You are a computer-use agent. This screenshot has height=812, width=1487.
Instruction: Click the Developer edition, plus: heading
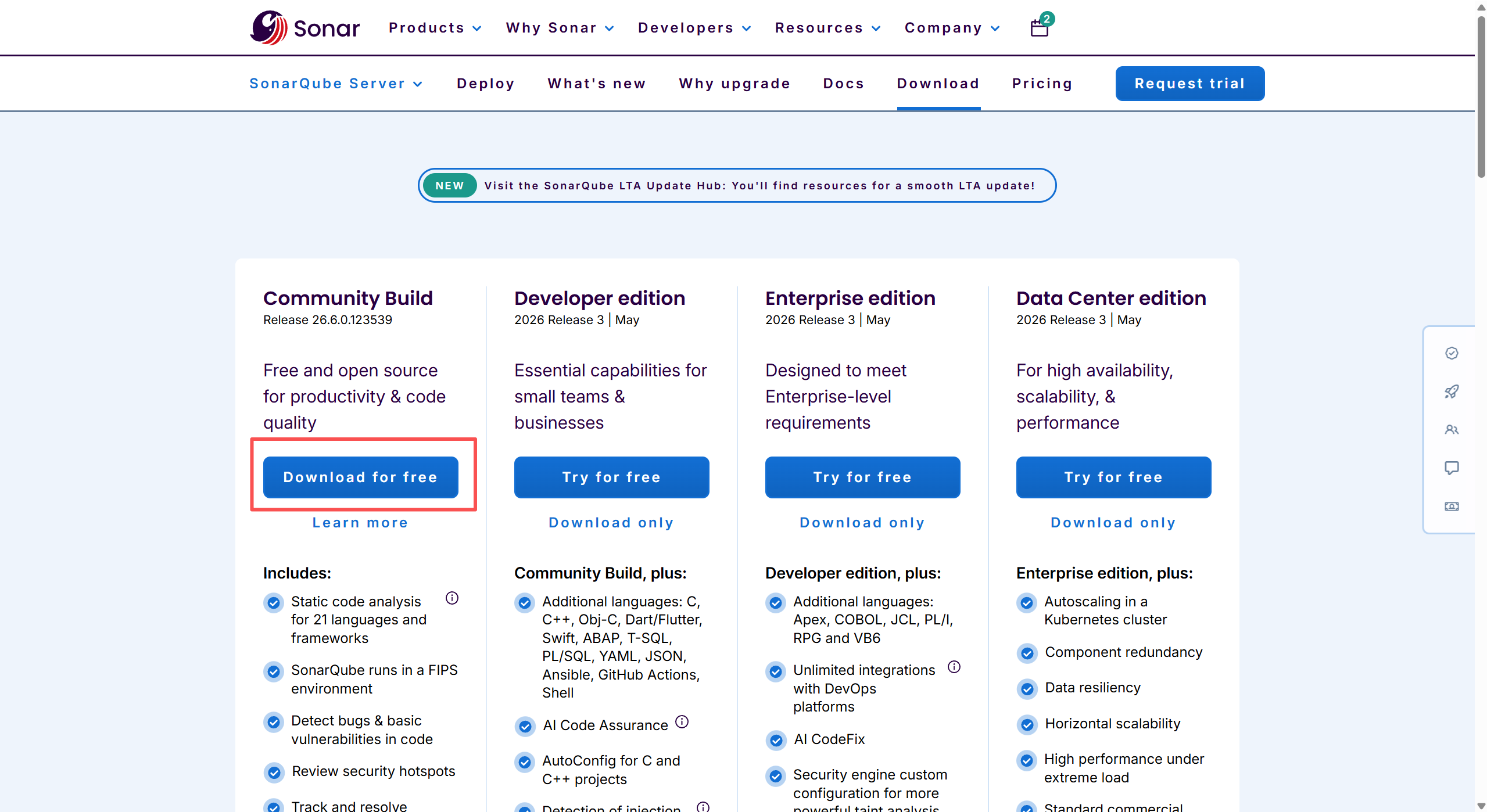coord(853,573)
